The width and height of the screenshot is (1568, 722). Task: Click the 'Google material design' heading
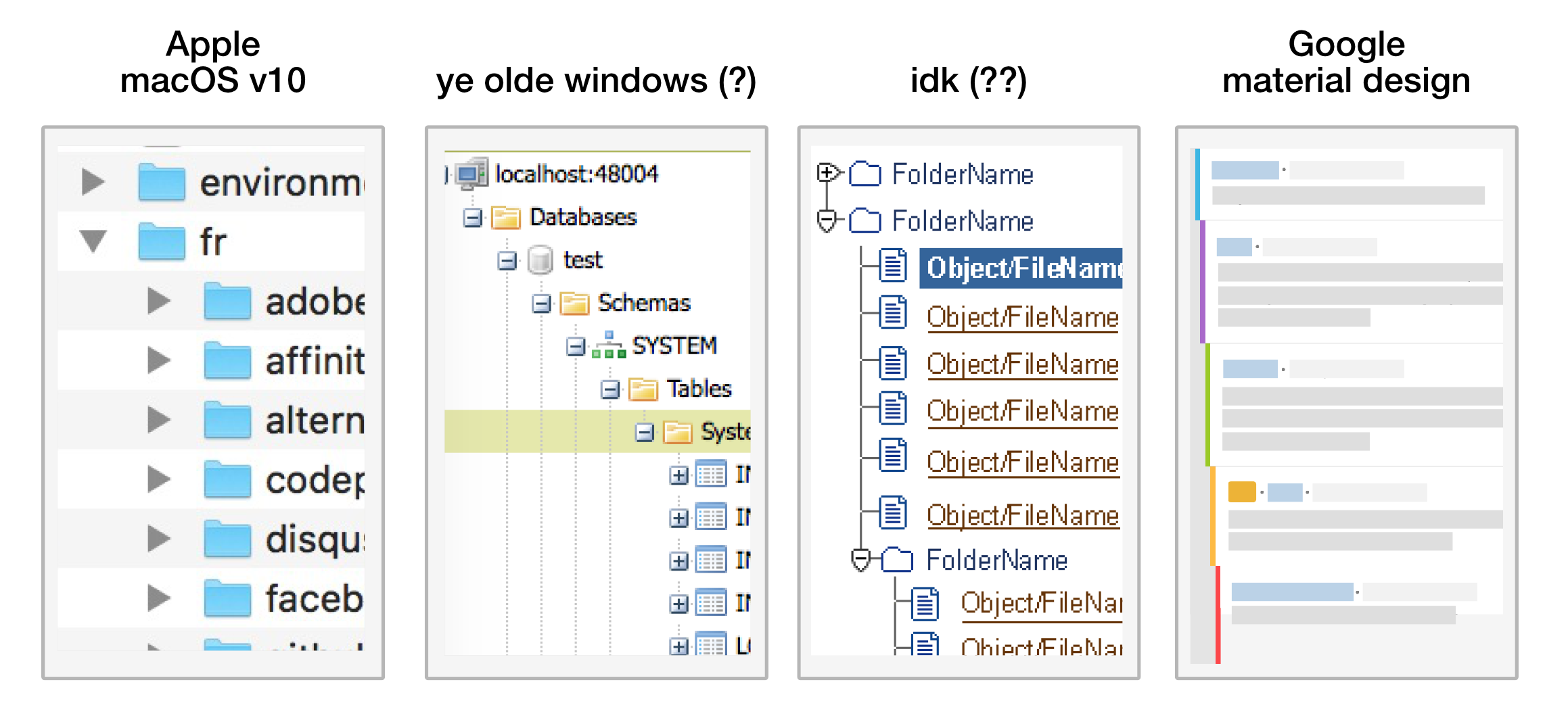coord(1346,62)
